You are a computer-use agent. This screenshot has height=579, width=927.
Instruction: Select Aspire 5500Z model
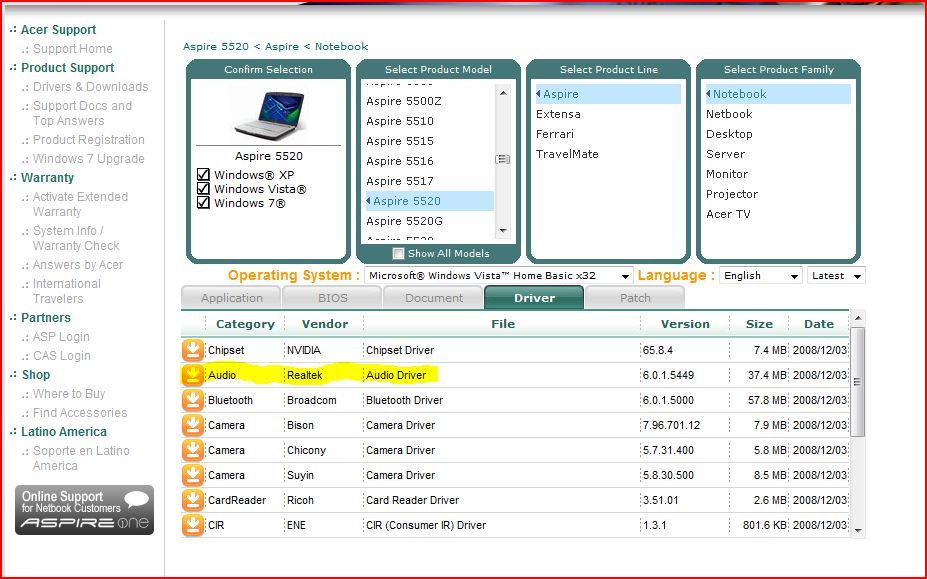(x=404, y=101)
